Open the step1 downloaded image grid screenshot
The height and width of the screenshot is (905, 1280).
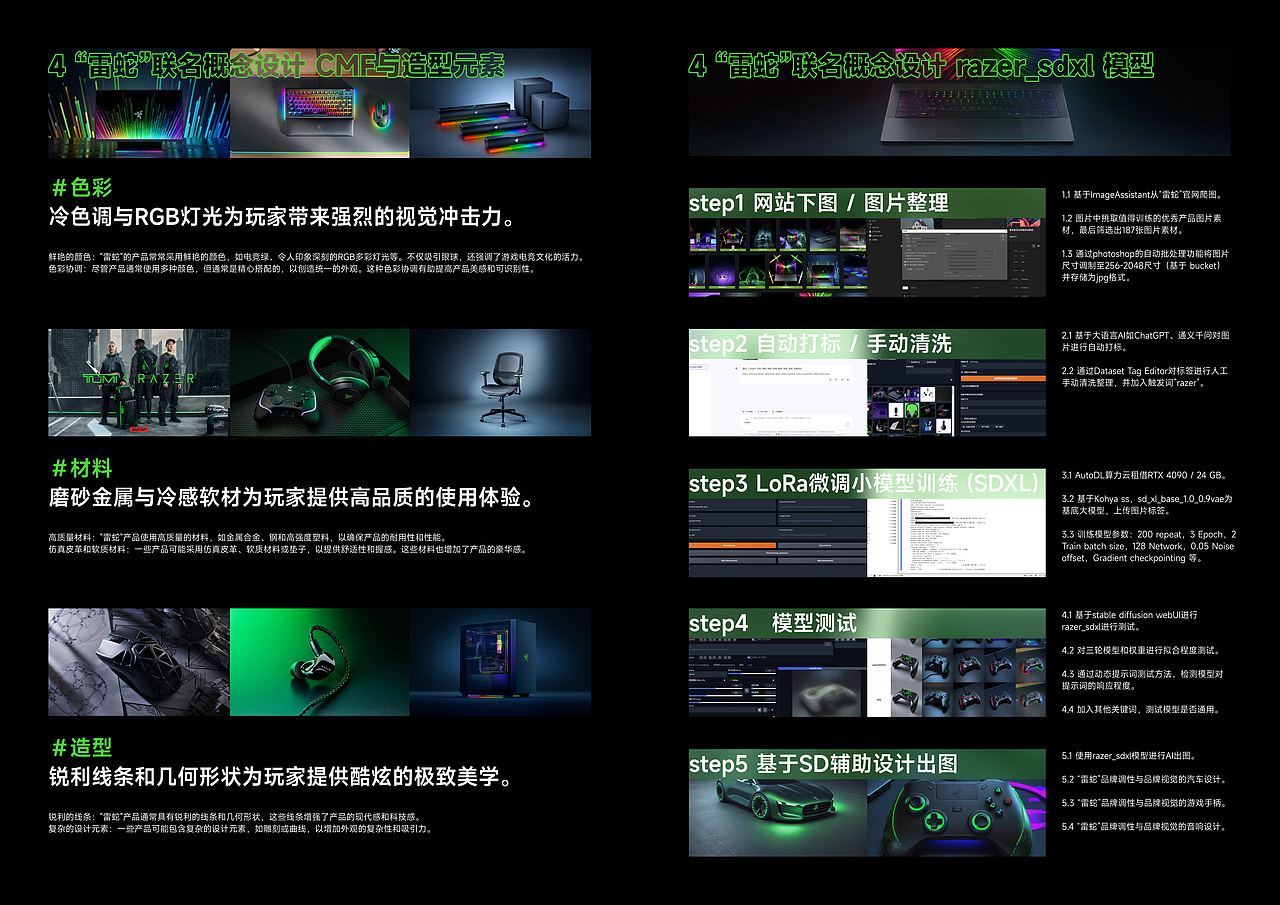pos(778,258)
